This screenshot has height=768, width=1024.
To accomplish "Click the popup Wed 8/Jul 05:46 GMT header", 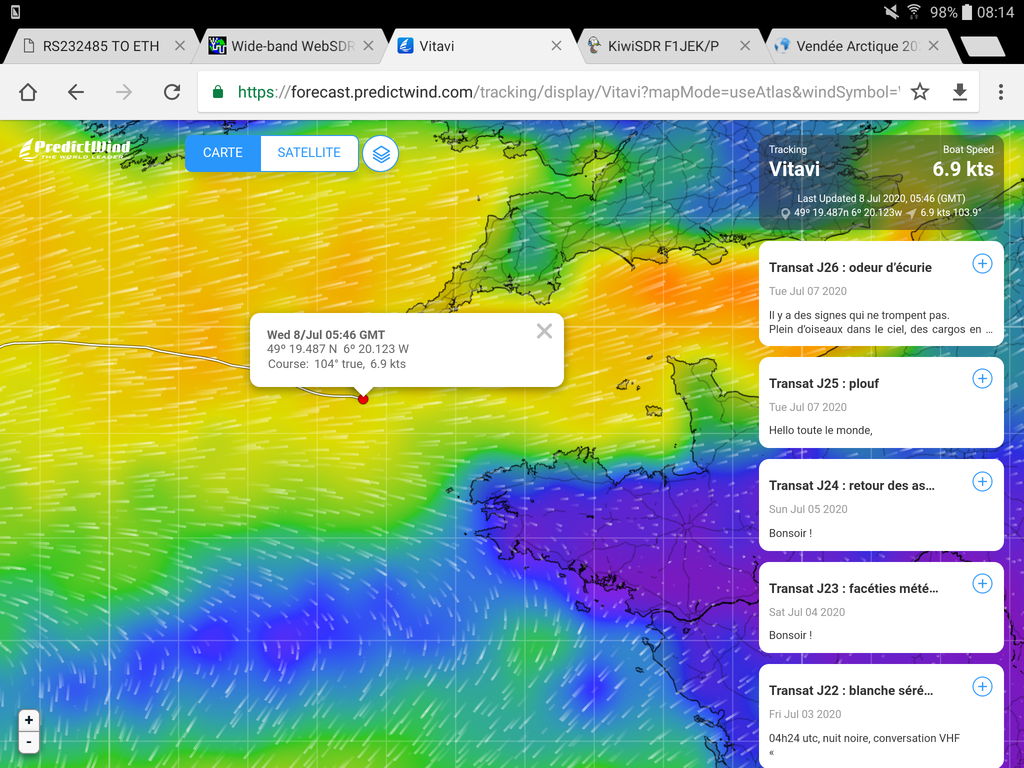I will pos(326,335).
